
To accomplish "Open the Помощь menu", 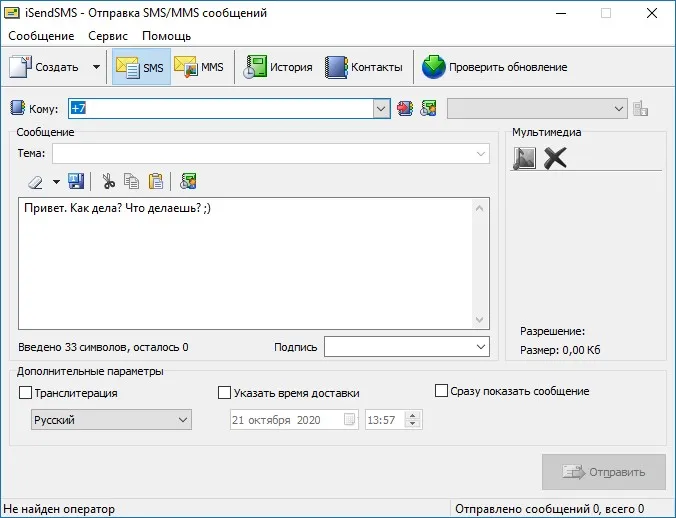I will [166, 36].
